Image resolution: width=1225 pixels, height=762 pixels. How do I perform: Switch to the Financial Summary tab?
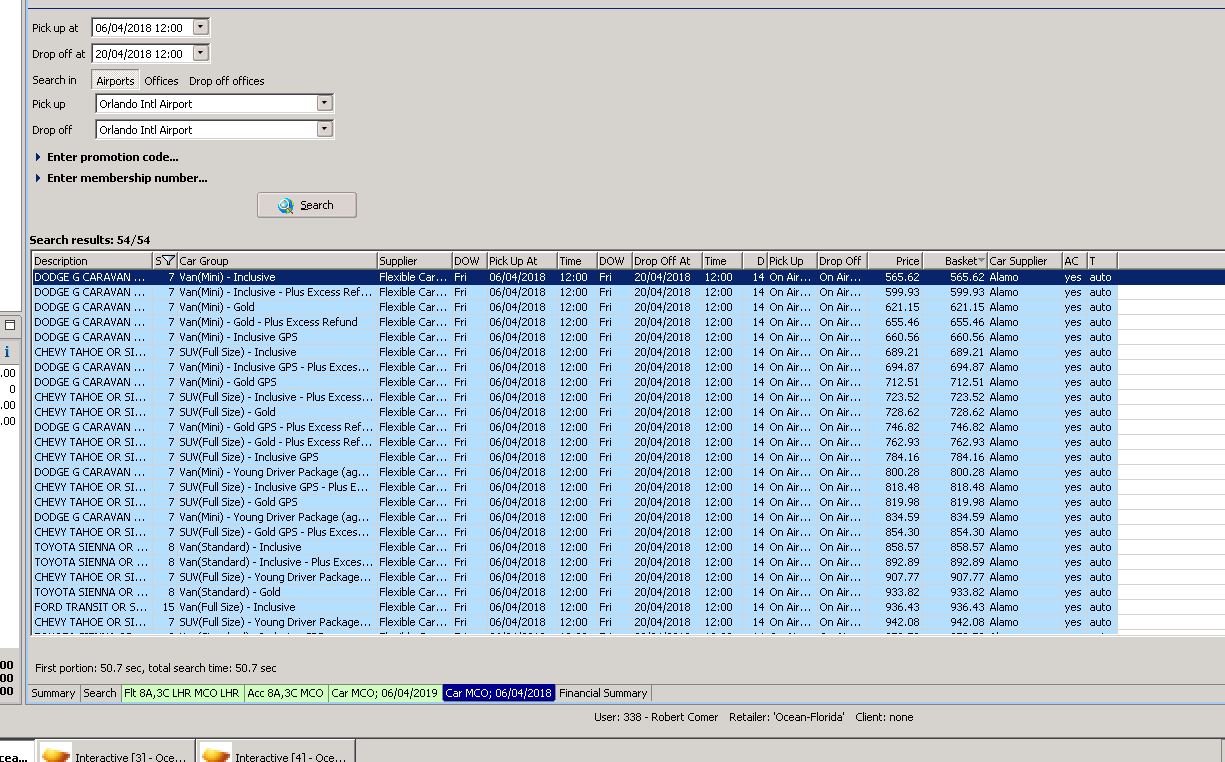click(x=603, y=693)
